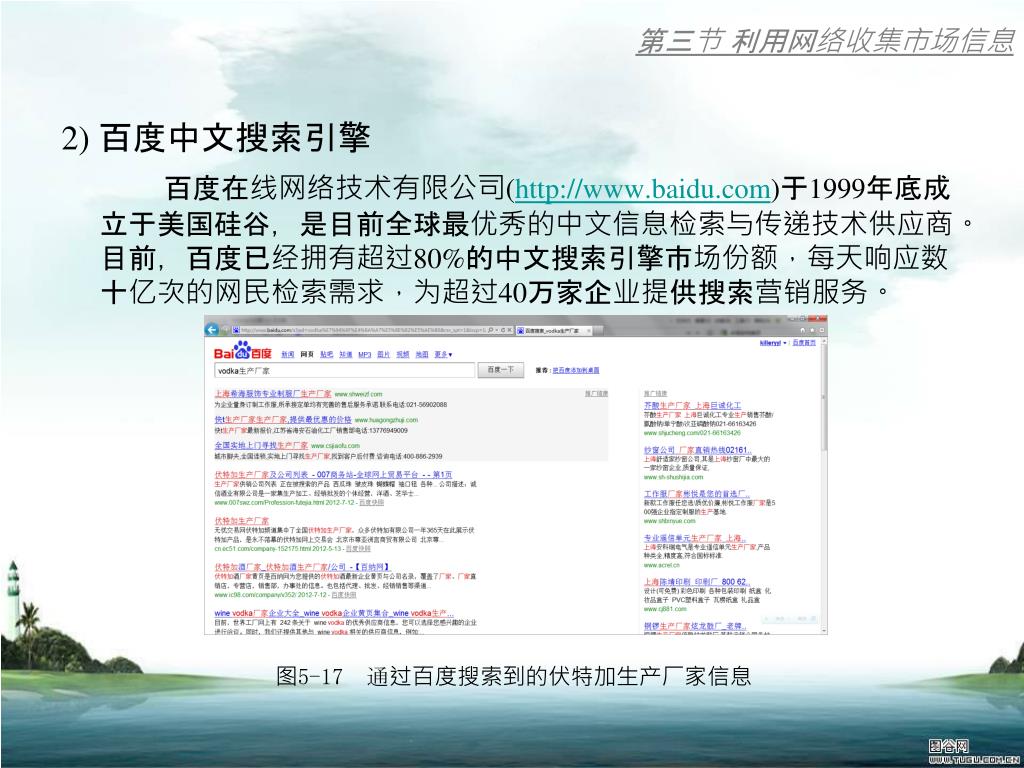Open sidebar ad 苏酚生产厂家_上海巨诚化工
Image resolution: width=1024 pixels, height=768 pixels.
point(692,406)
